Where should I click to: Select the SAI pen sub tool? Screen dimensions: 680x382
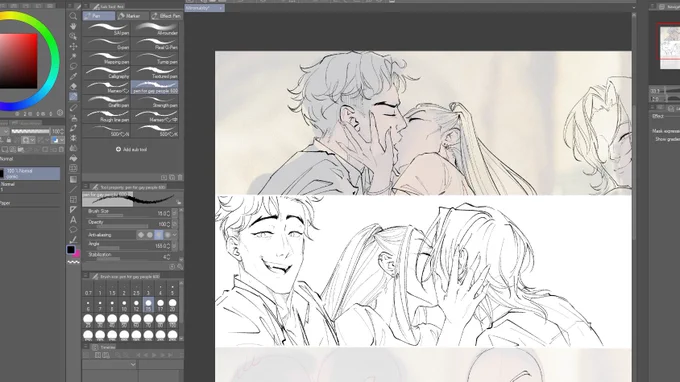(x=106, y=29)
